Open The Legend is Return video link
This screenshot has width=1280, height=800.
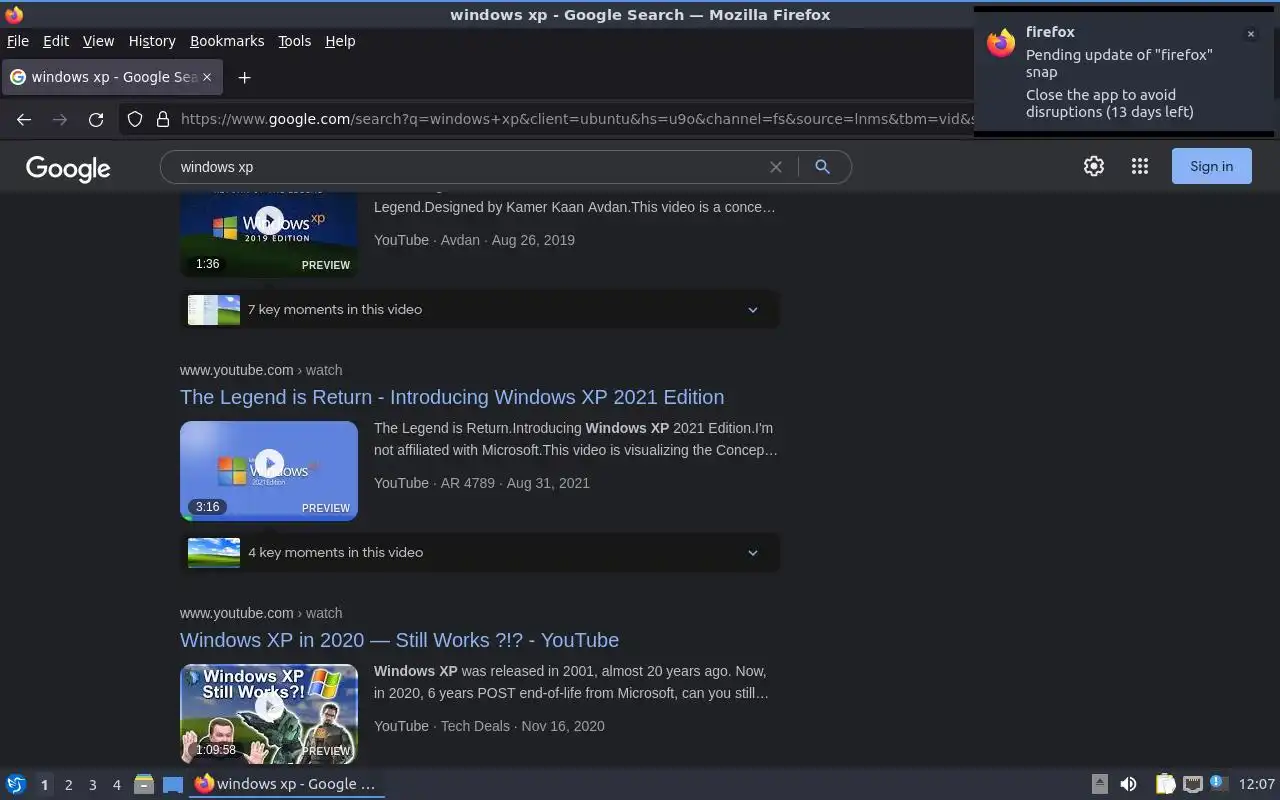(x=452, y=397)
